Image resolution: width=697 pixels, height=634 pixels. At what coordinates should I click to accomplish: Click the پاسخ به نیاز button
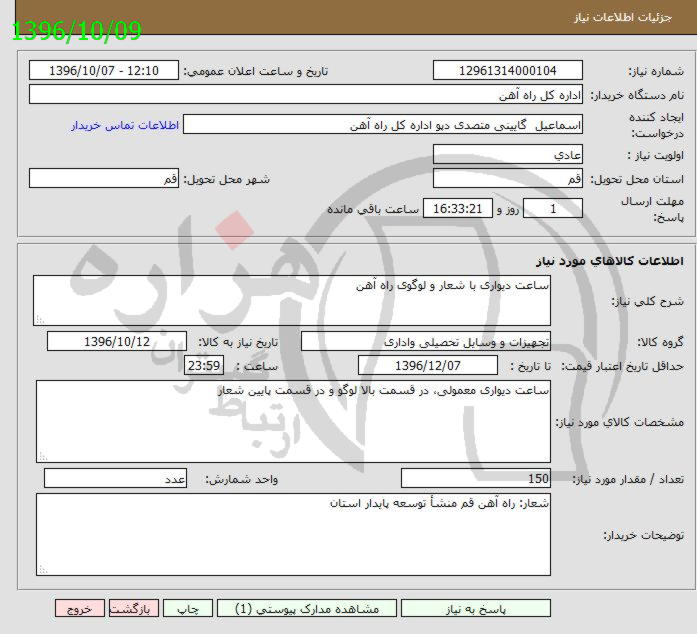point(476,609)
